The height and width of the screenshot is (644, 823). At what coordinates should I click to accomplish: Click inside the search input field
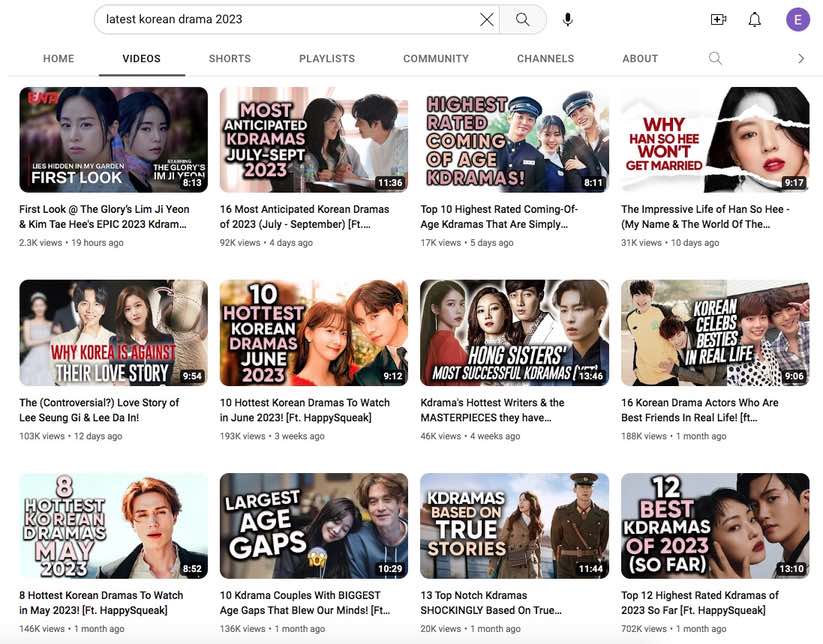[280, 18]
